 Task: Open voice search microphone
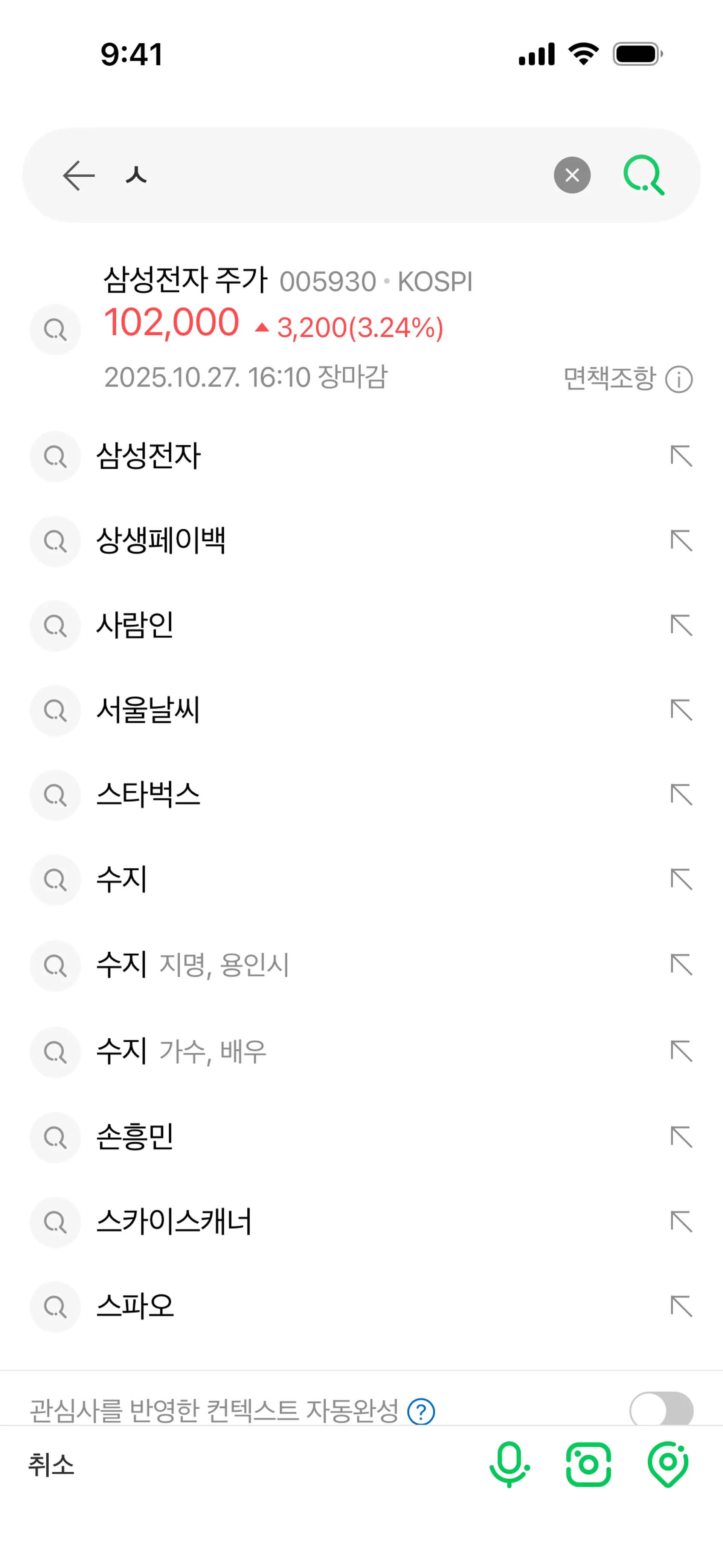coord(509,1464)
